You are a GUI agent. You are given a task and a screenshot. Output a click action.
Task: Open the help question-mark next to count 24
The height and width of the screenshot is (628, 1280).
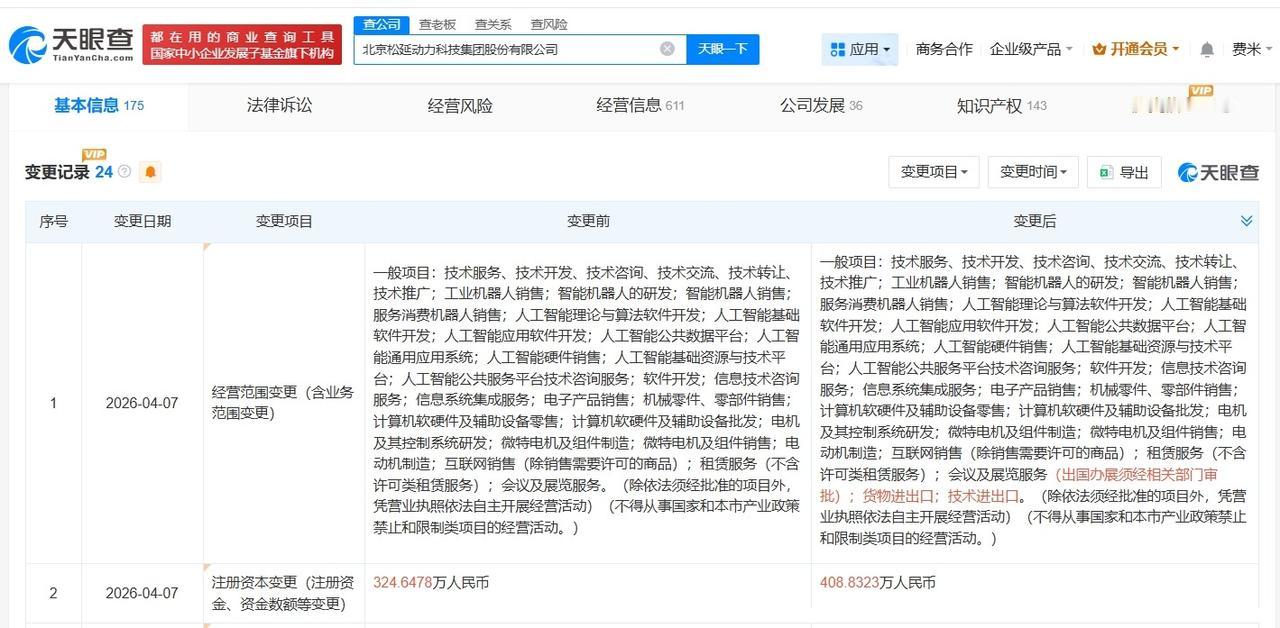(x=124, y=171)
